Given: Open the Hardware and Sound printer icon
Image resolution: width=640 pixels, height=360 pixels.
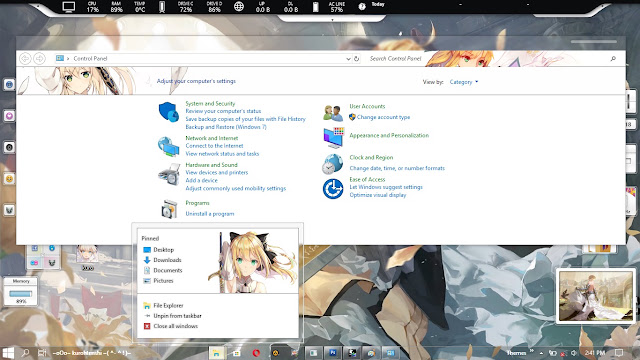Looking at the screenshot, I should pos(169,174).
